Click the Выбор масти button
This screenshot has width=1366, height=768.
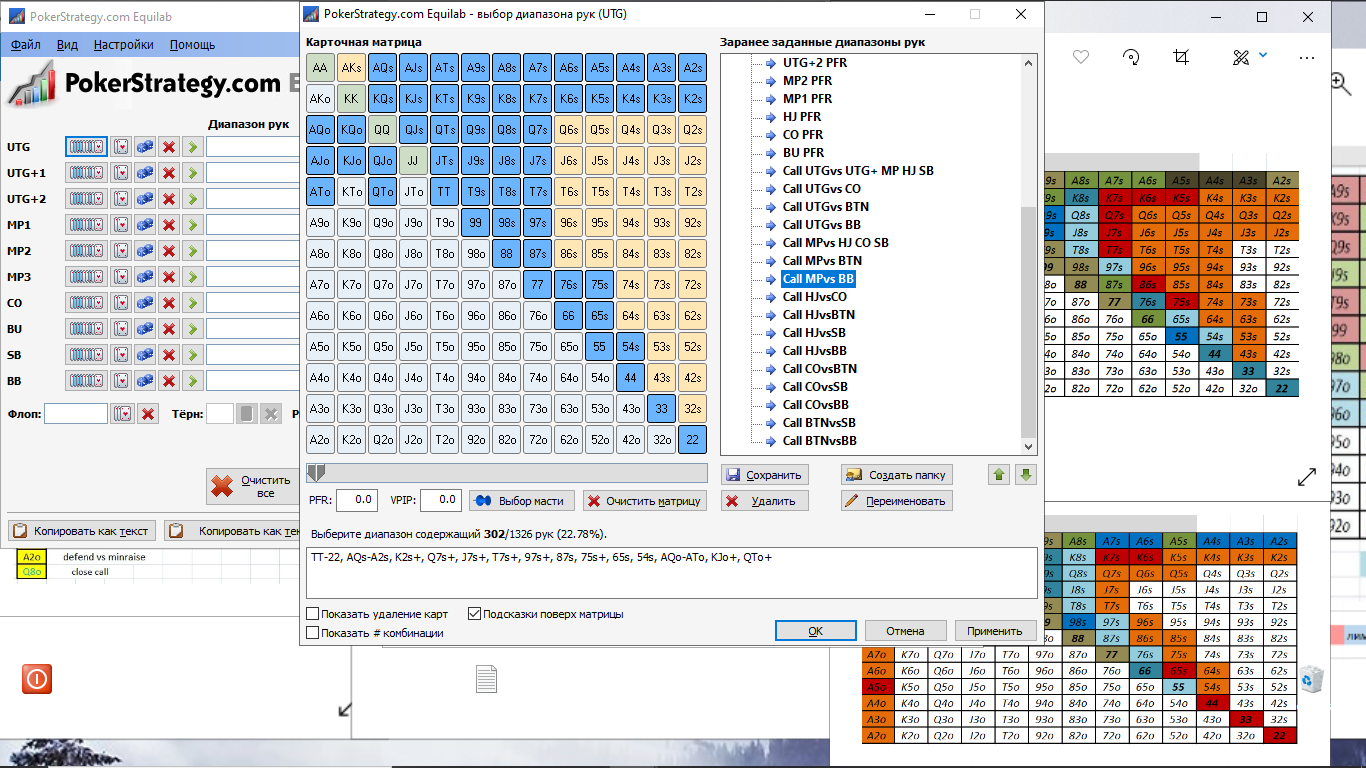(x=521, y=501)
